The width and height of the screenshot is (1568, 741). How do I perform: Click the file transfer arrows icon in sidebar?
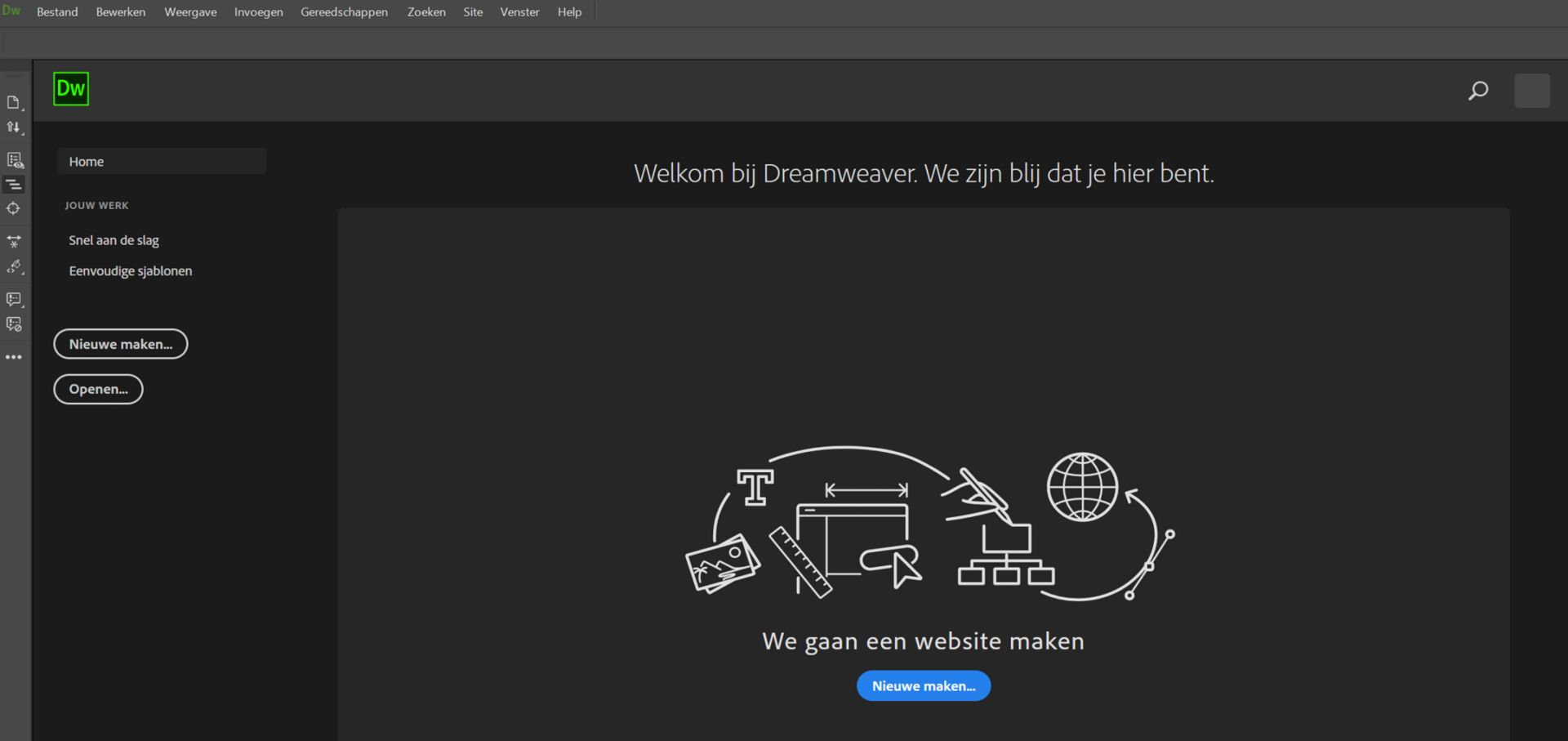pyautogui.click(x=13, y=127)
